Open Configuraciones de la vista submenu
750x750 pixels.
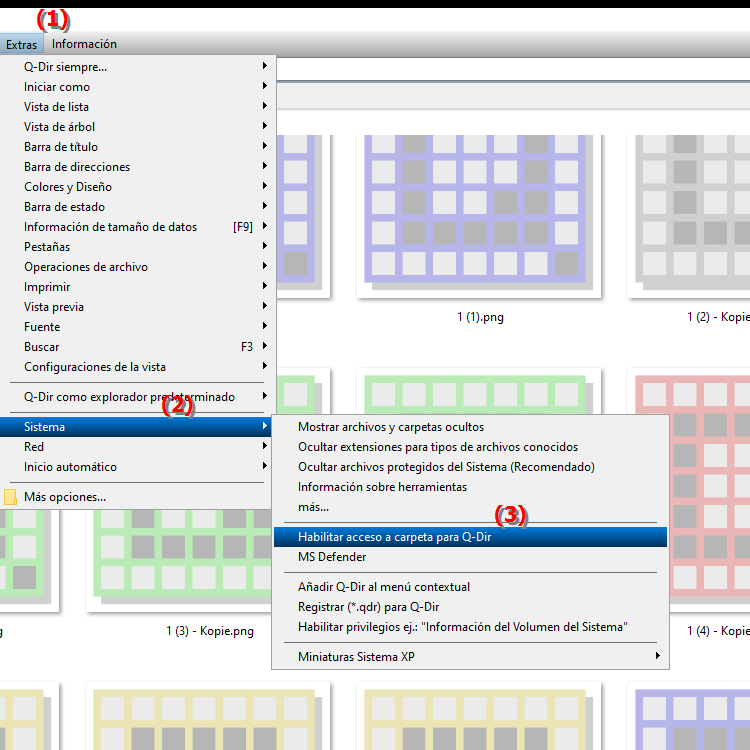coord(138,367)
